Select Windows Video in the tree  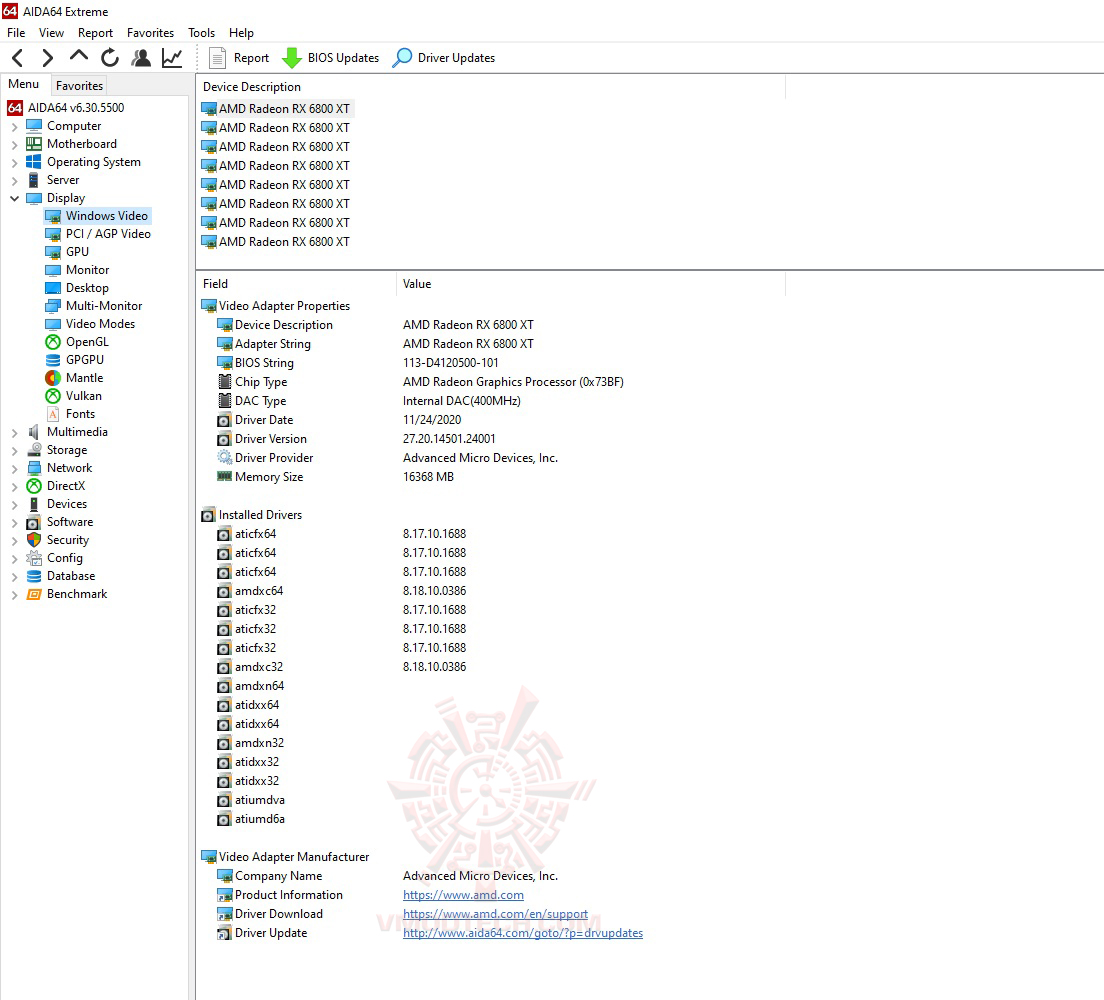pyautogui.click(x=97, y=216)
